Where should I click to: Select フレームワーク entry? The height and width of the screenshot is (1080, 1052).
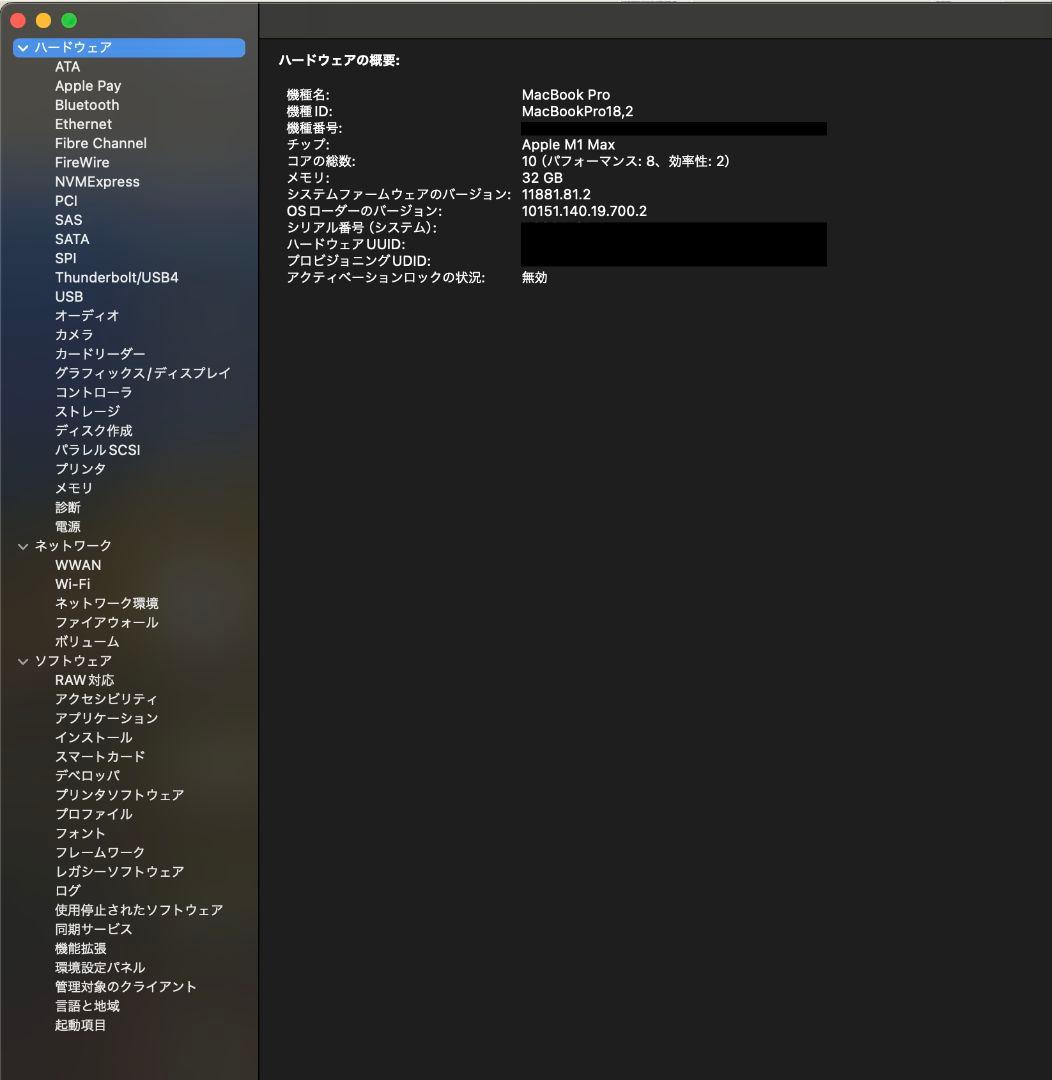click(x=100, y=853)
